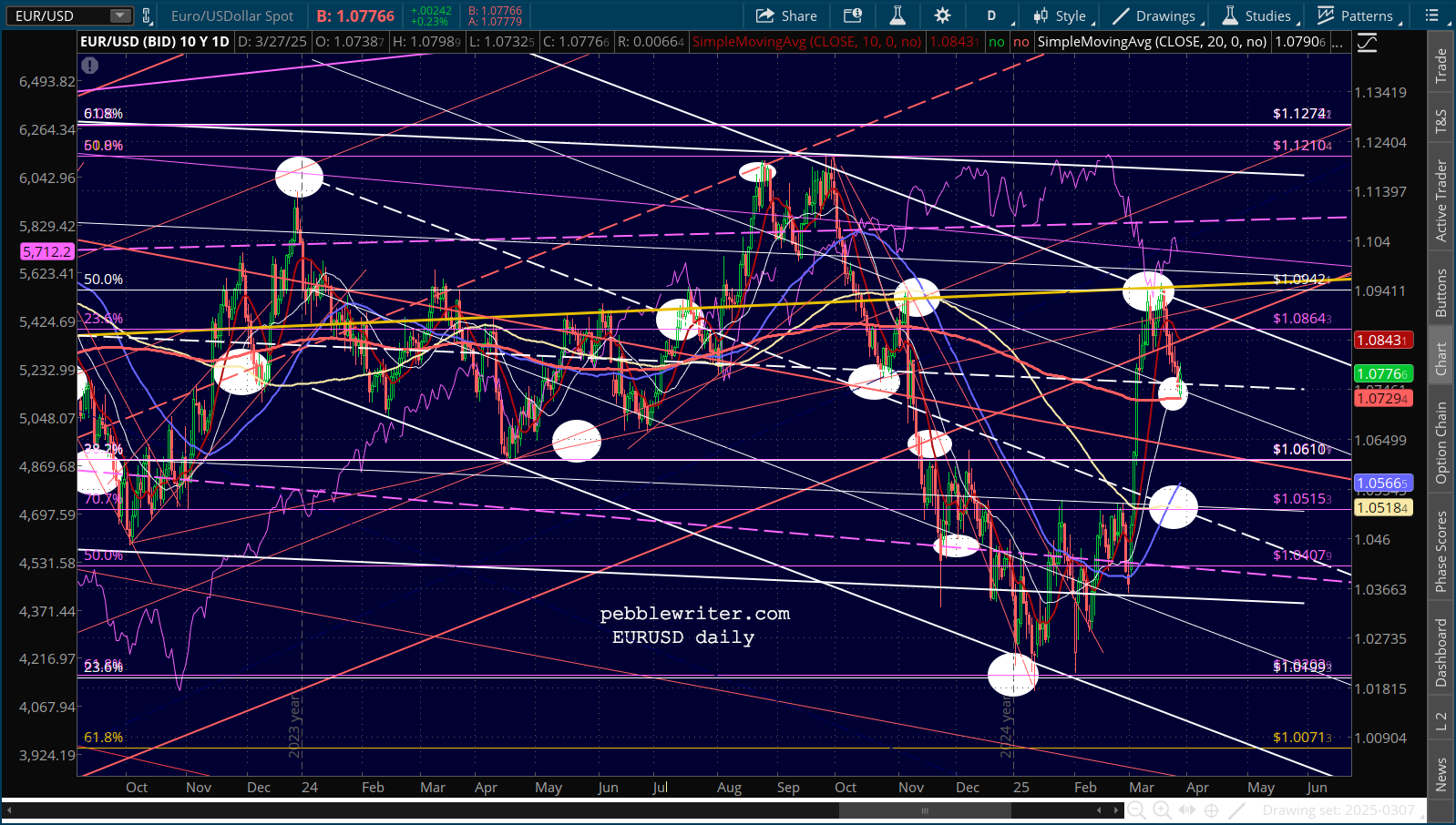Expand the Style dropdown menu

click(x=1060, y=15)
